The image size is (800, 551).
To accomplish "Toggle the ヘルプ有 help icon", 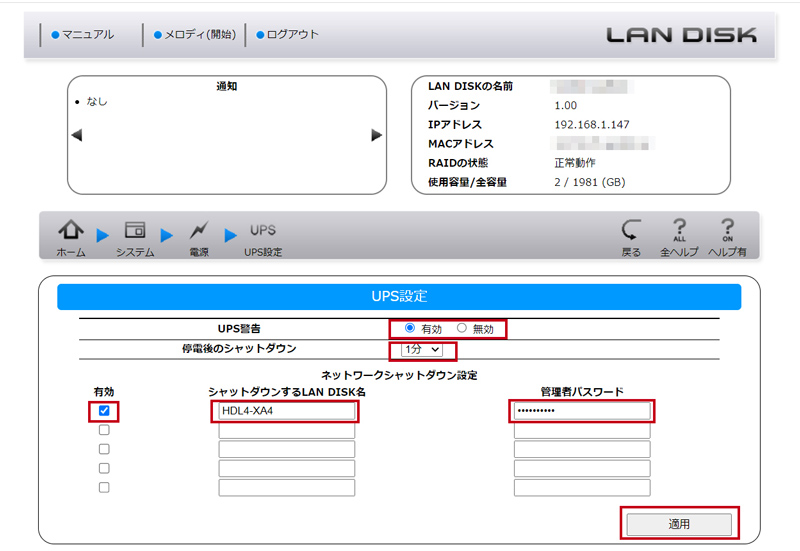I will 727,231.
